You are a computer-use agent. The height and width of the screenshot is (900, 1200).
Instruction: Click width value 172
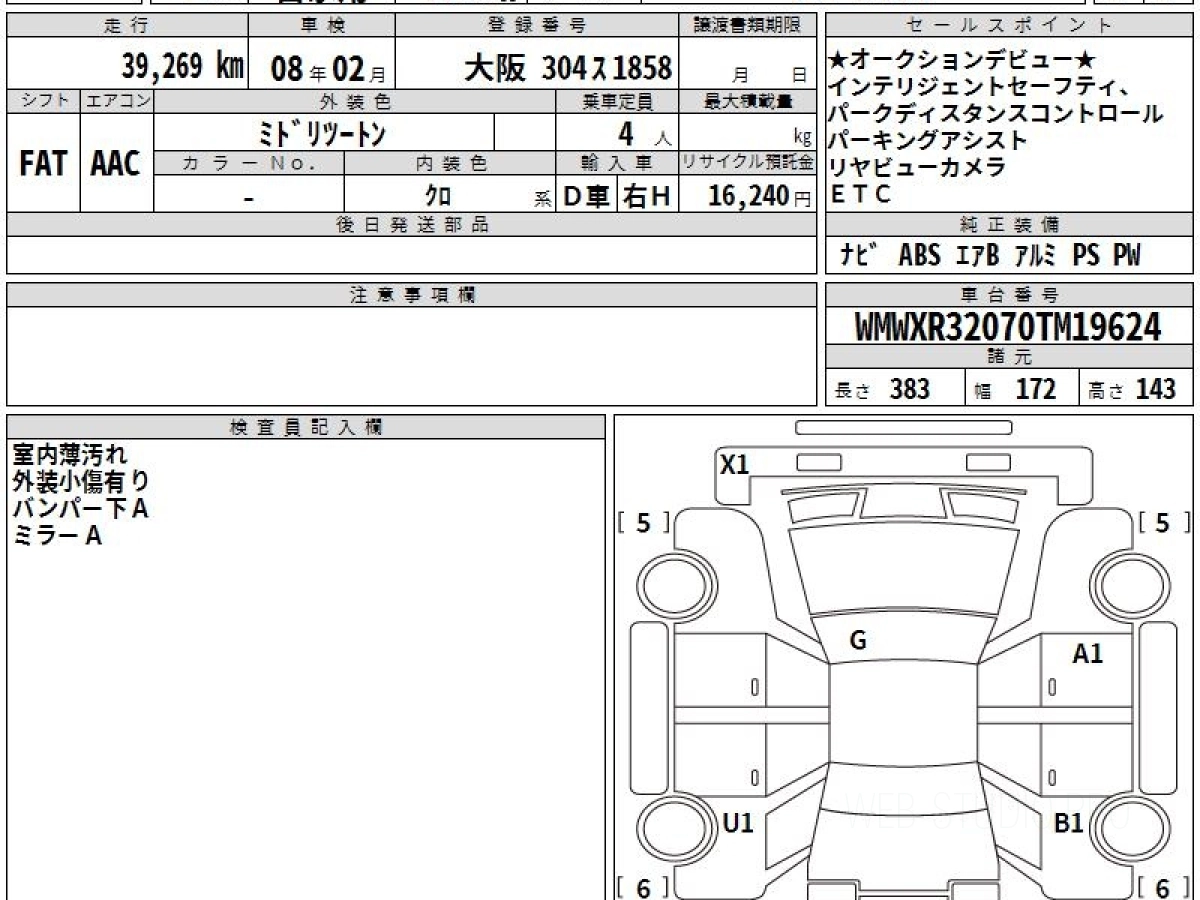1035,389
